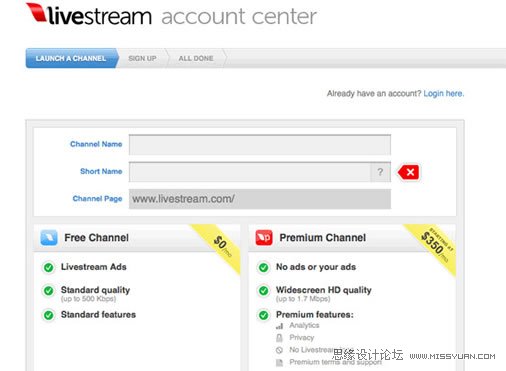Screen dimensions: 506x371
Task: Click the green check beside Widescreen HD quality
Action: pyautogui.click(x=264, y=291)
